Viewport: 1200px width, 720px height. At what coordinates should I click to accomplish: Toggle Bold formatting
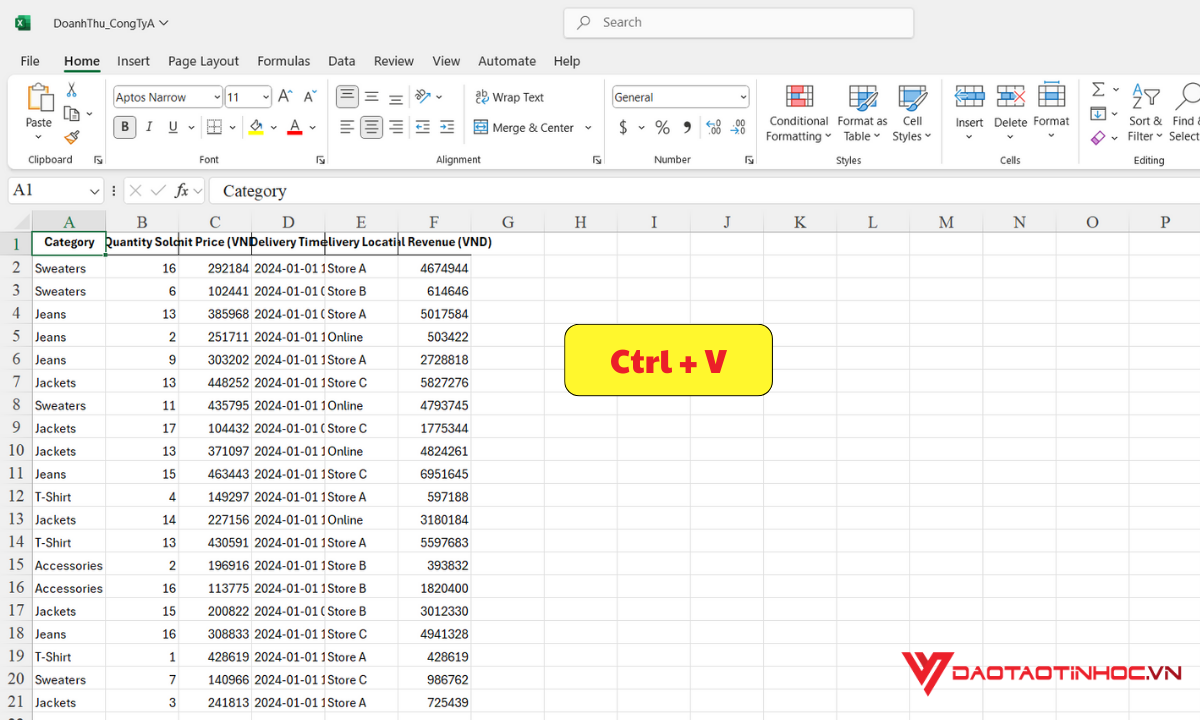125,127
